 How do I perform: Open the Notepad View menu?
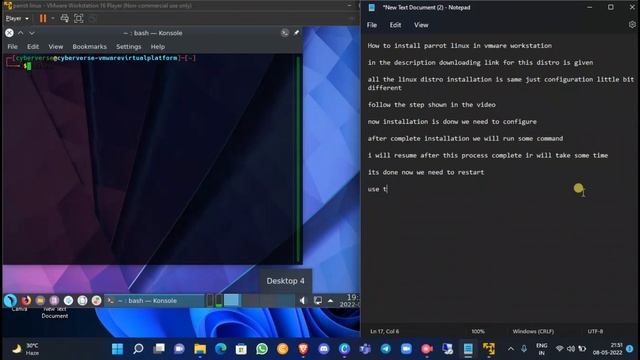[421, 25]
